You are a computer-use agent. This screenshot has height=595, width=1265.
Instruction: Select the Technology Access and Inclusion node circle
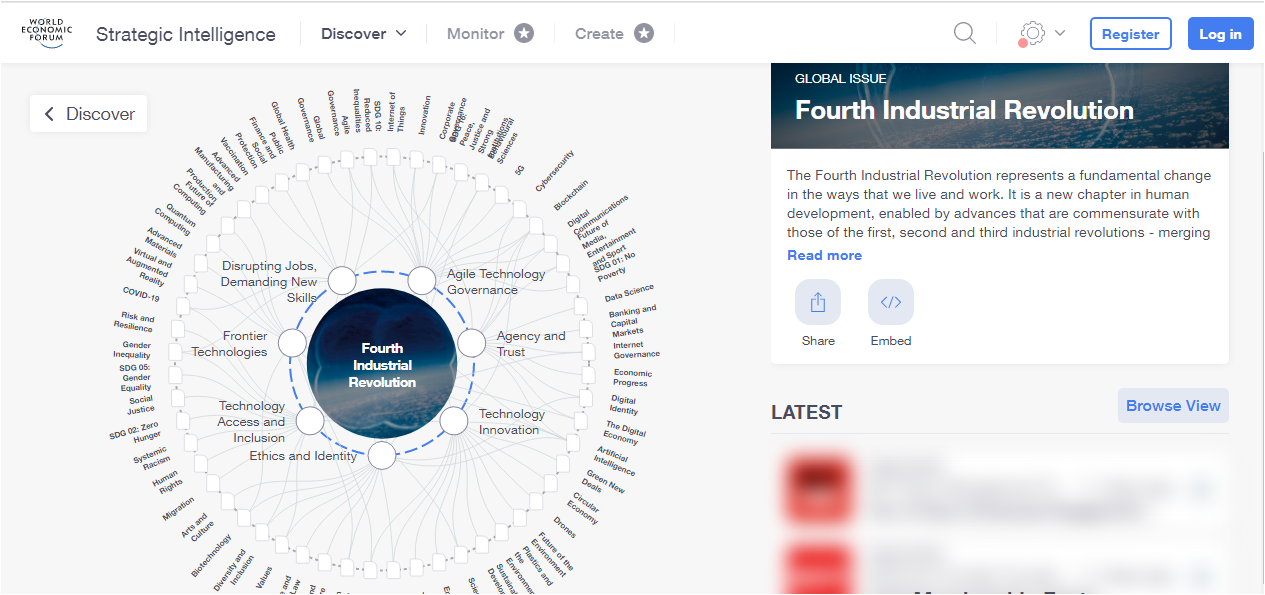click(x=310, y=421)
